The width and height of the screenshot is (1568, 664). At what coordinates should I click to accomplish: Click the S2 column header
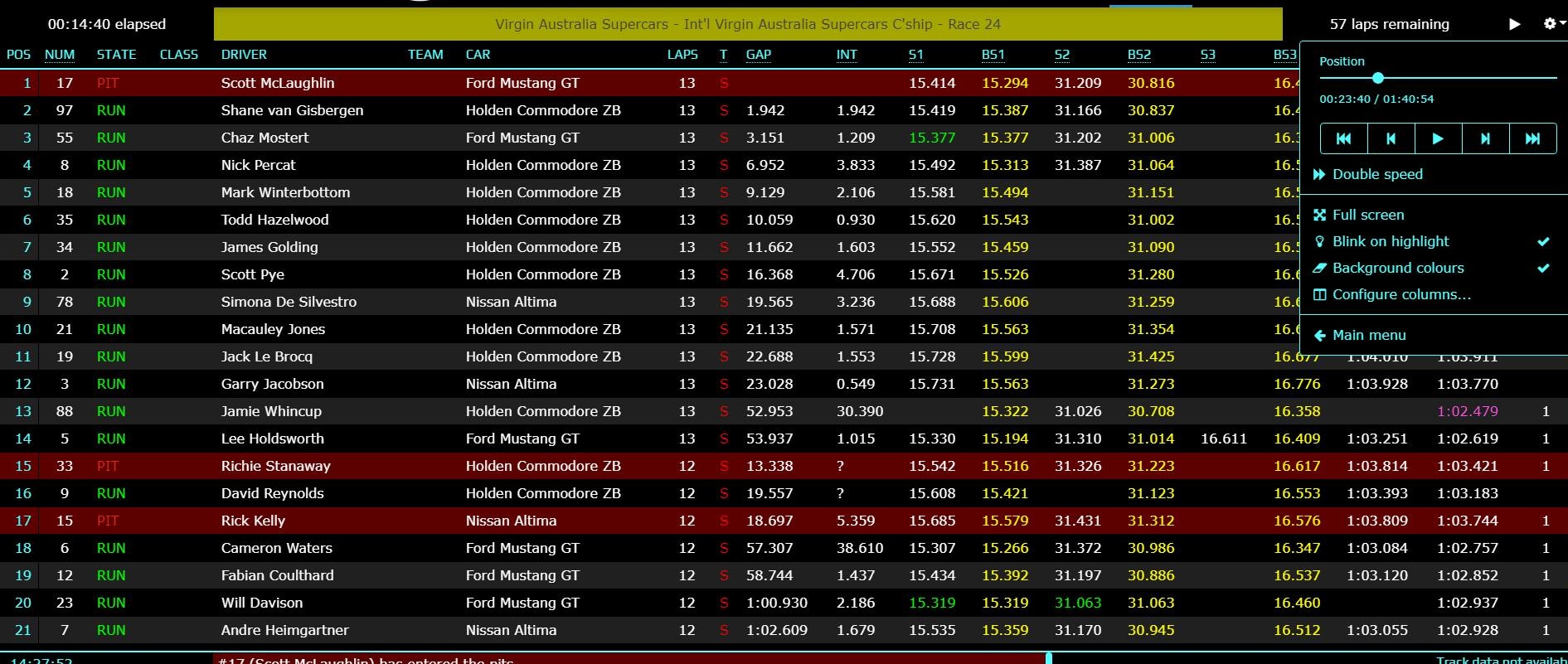[x=1062, y=55]
